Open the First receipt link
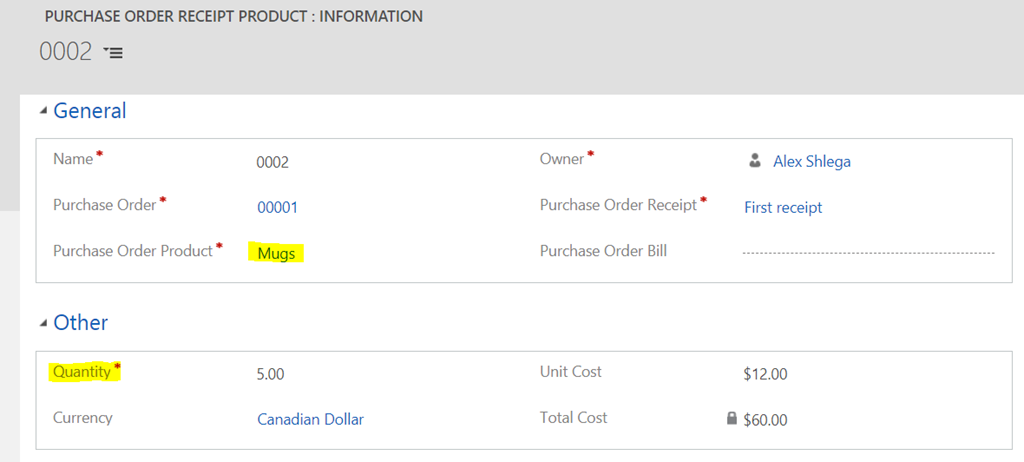Viewport: 1024px width, 462px height. [x=783, y=208]
